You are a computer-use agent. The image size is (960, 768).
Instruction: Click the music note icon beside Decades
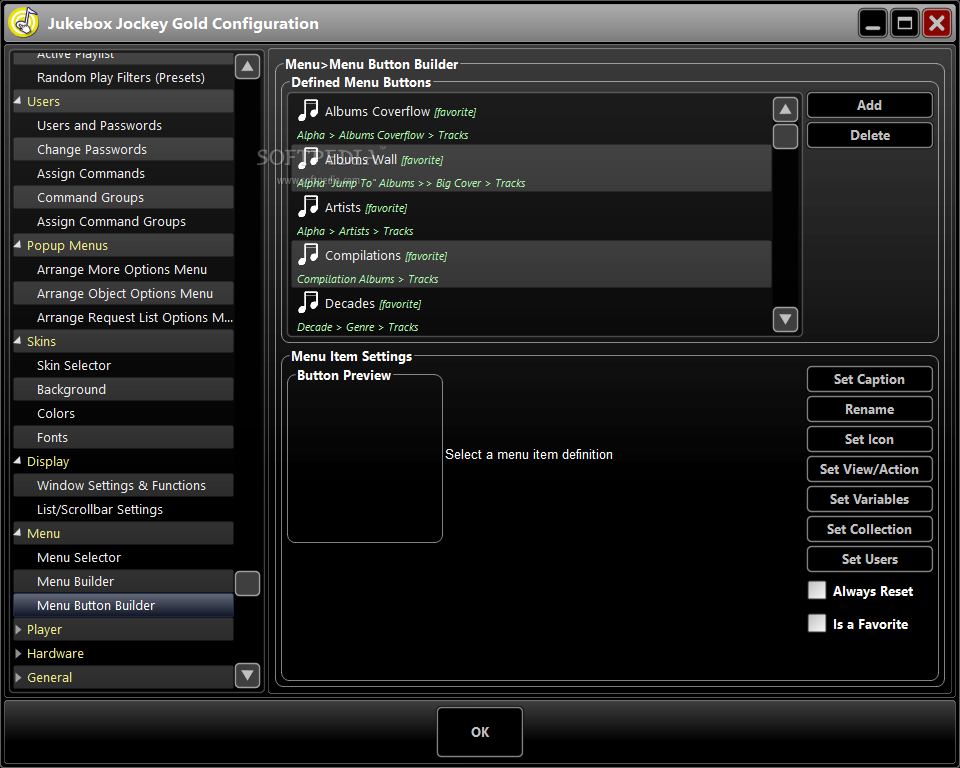(308, 302)
